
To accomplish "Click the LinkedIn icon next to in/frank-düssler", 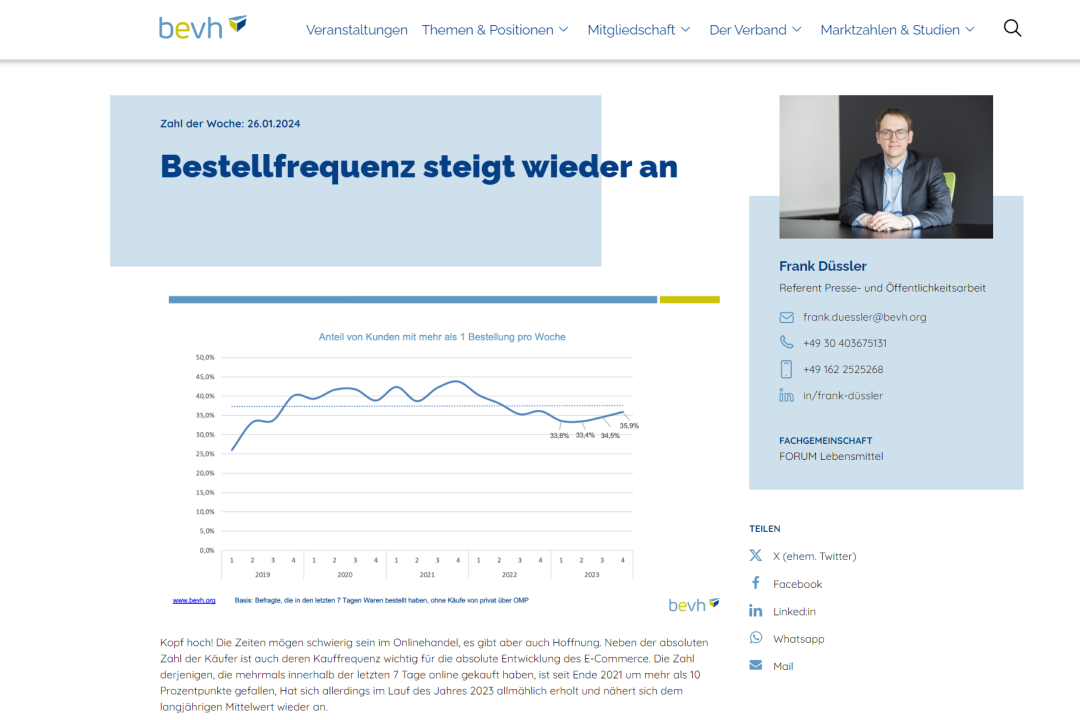I will coord(786,395).
